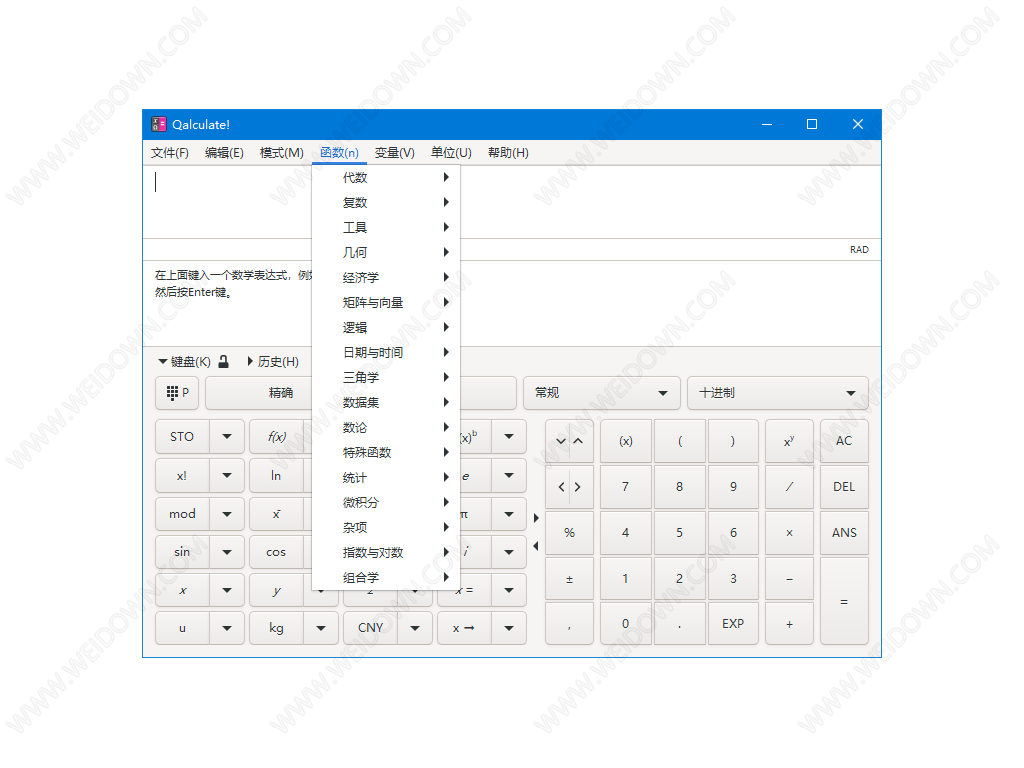Click the x → convert button
The height and width of the screenshot is (768, 1024).
pos(464,628)
